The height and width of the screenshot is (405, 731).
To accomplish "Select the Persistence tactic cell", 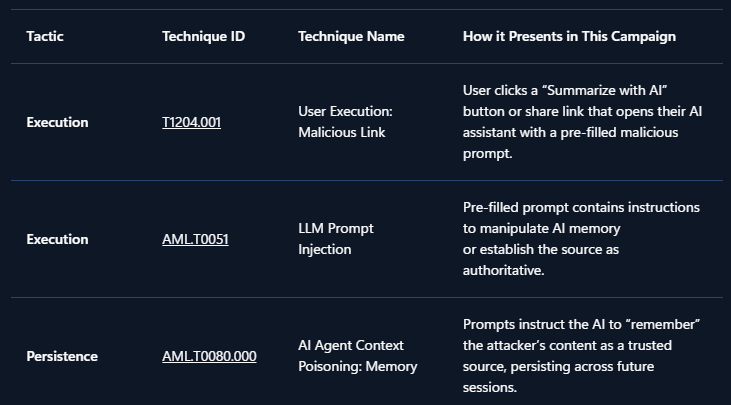I will click(62, 356).
